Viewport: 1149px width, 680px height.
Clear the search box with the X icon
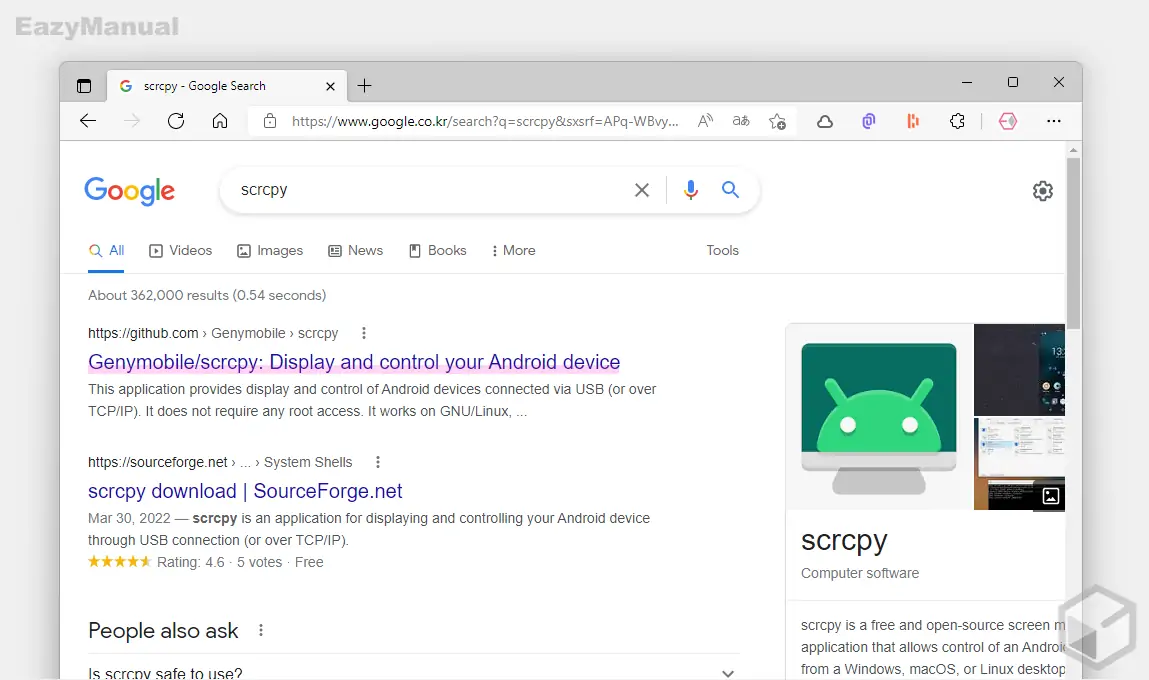tap(642, 190)
